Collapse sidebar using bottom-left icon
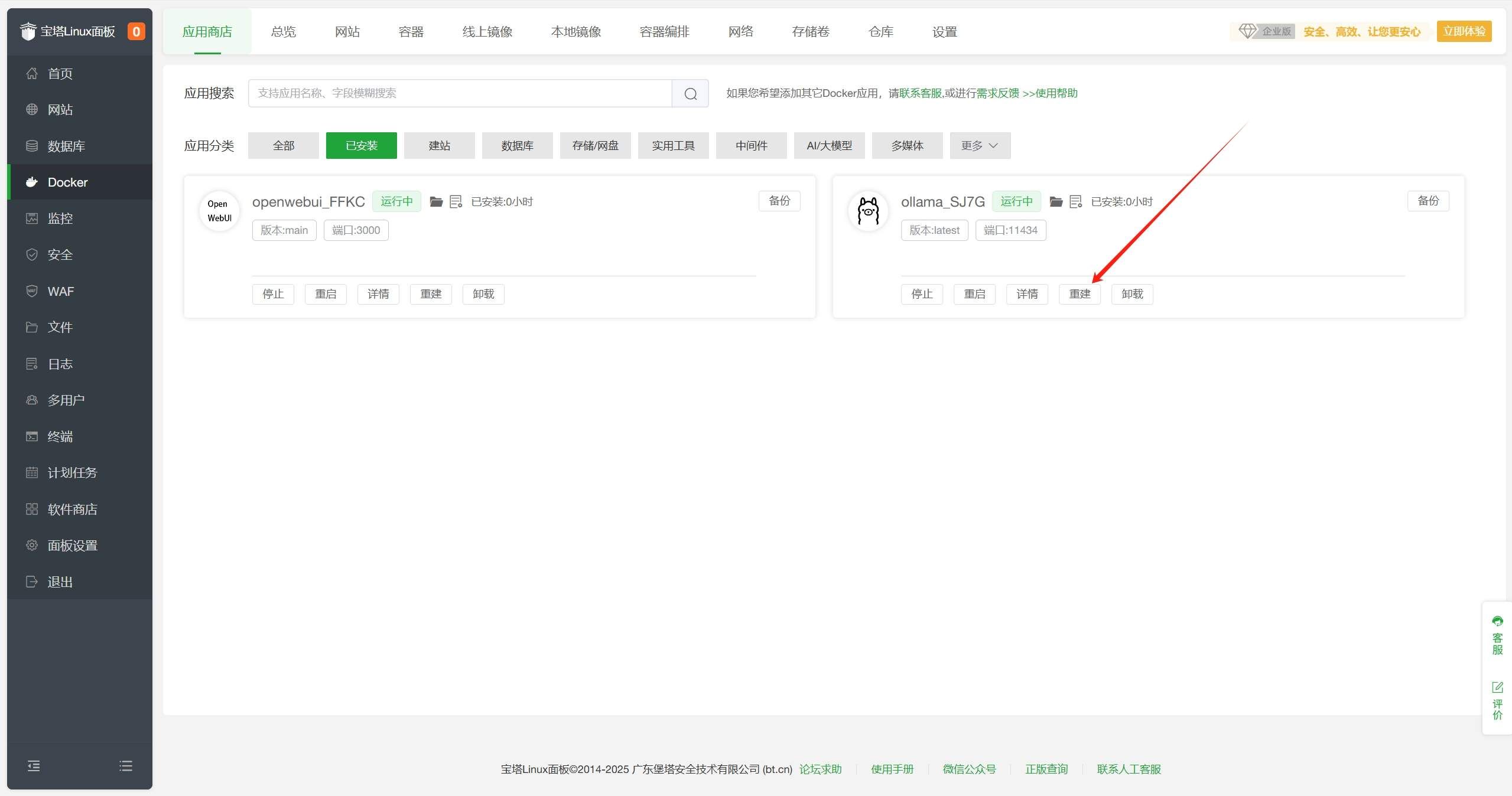Image resolution: width=1512 pixels, height=796 pixels. pyautogui.click(x=34, y=766)
